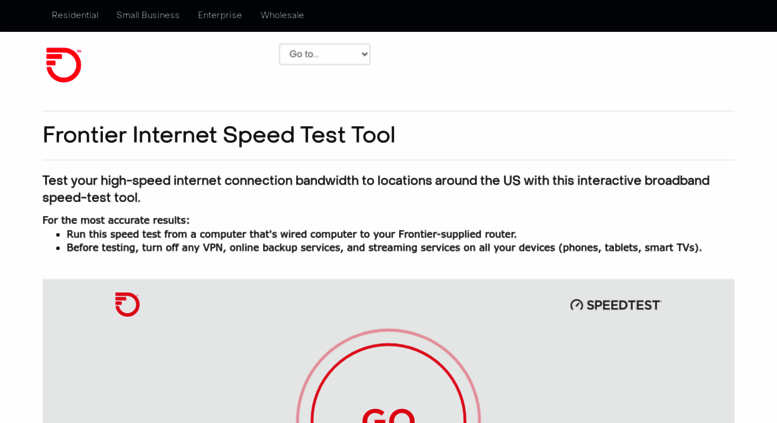
Task: Expand the "Go to..." dropdown
Action: [x=325, y=54]
